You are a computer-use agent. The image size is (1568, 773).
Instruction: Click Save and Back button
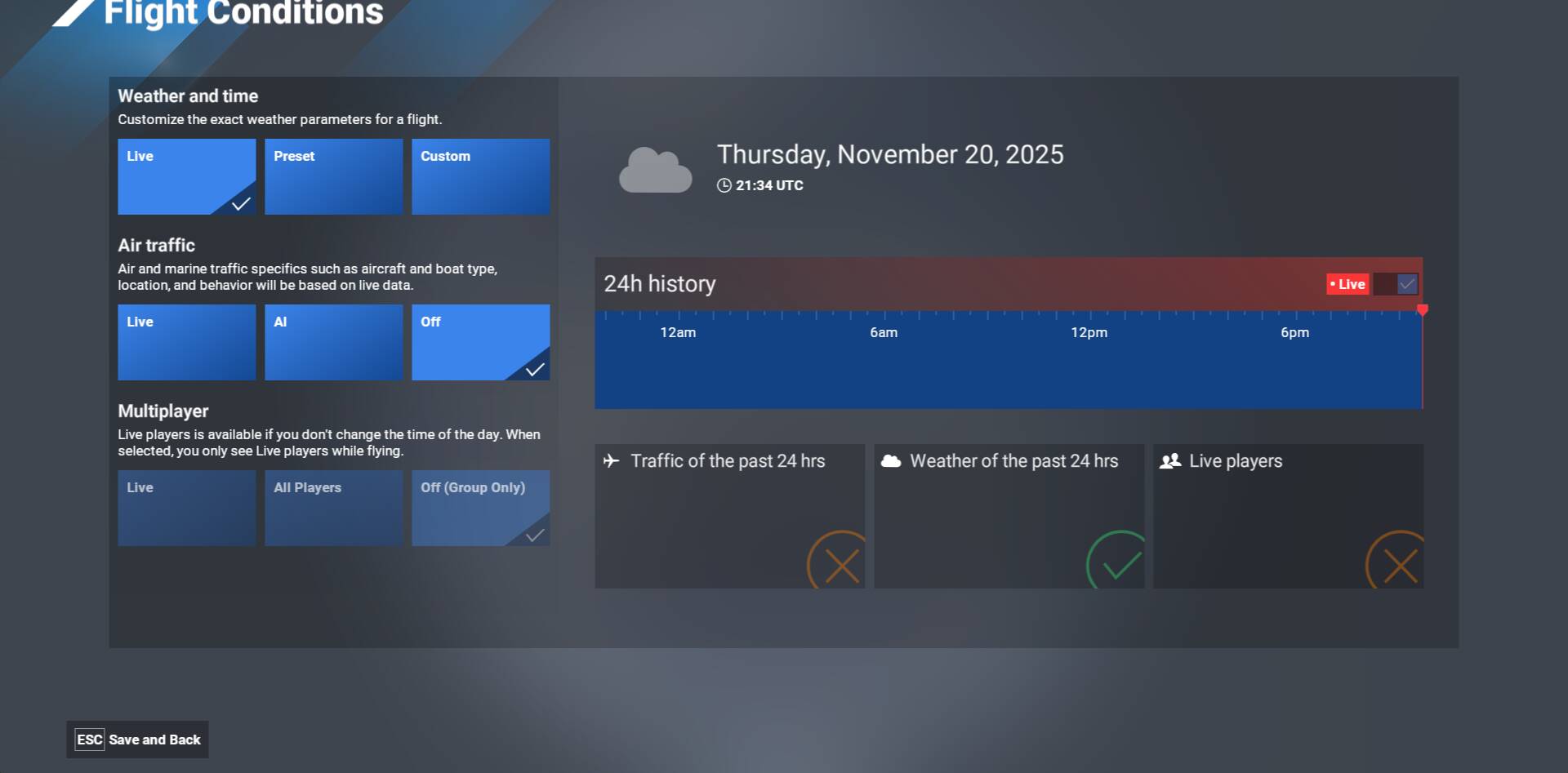tap(137, 740)
